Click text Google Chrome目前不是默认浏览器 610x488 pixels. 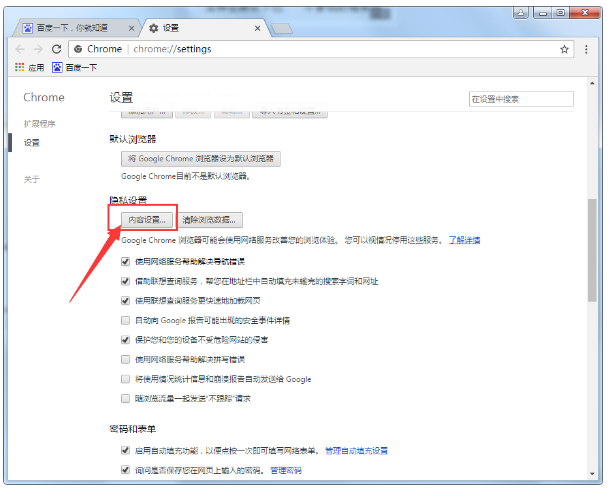click(x=185, y=176)
